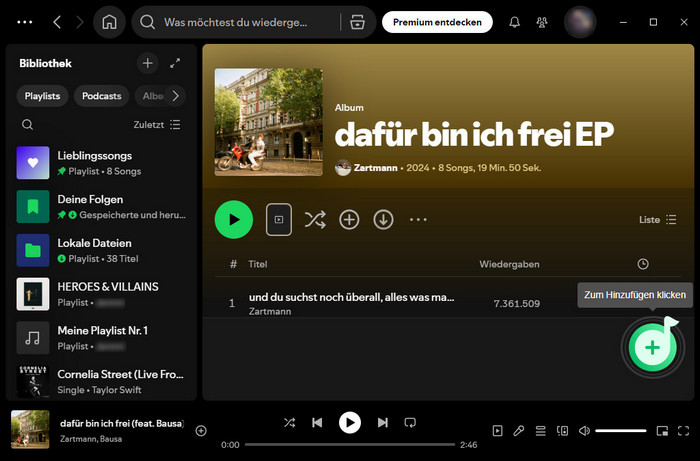Skip to next track
Image resolution: width=700 pixels, height=461 pixels.
383,422
